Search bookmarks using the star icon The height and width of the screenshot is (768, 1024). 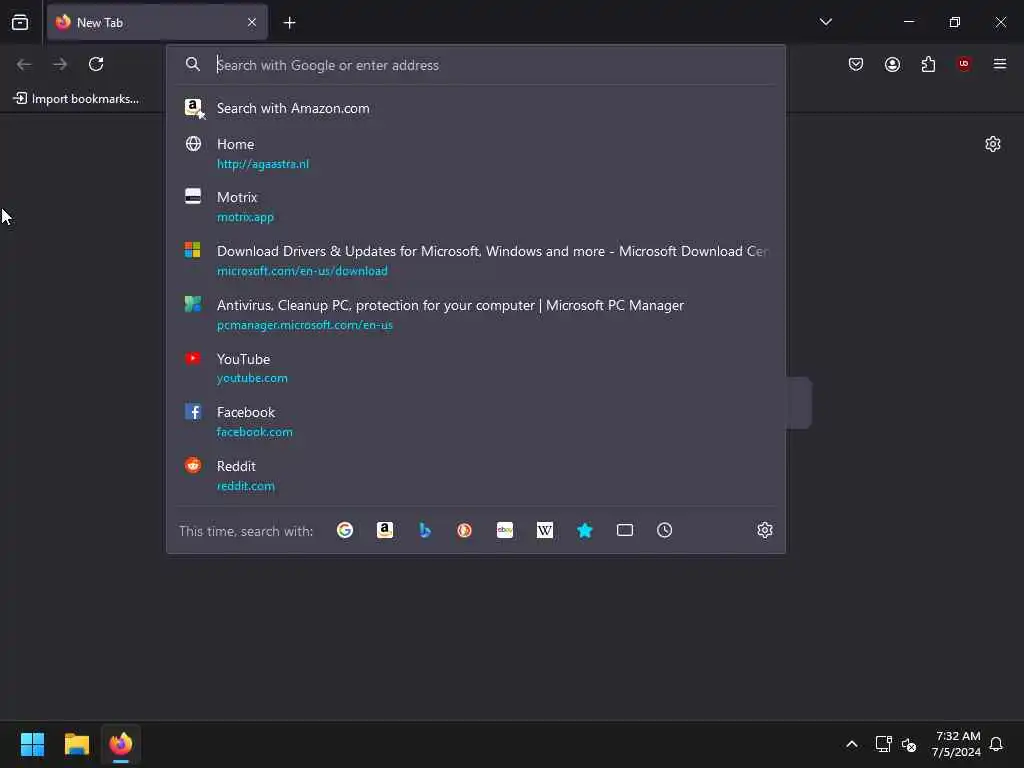point(584,530)
